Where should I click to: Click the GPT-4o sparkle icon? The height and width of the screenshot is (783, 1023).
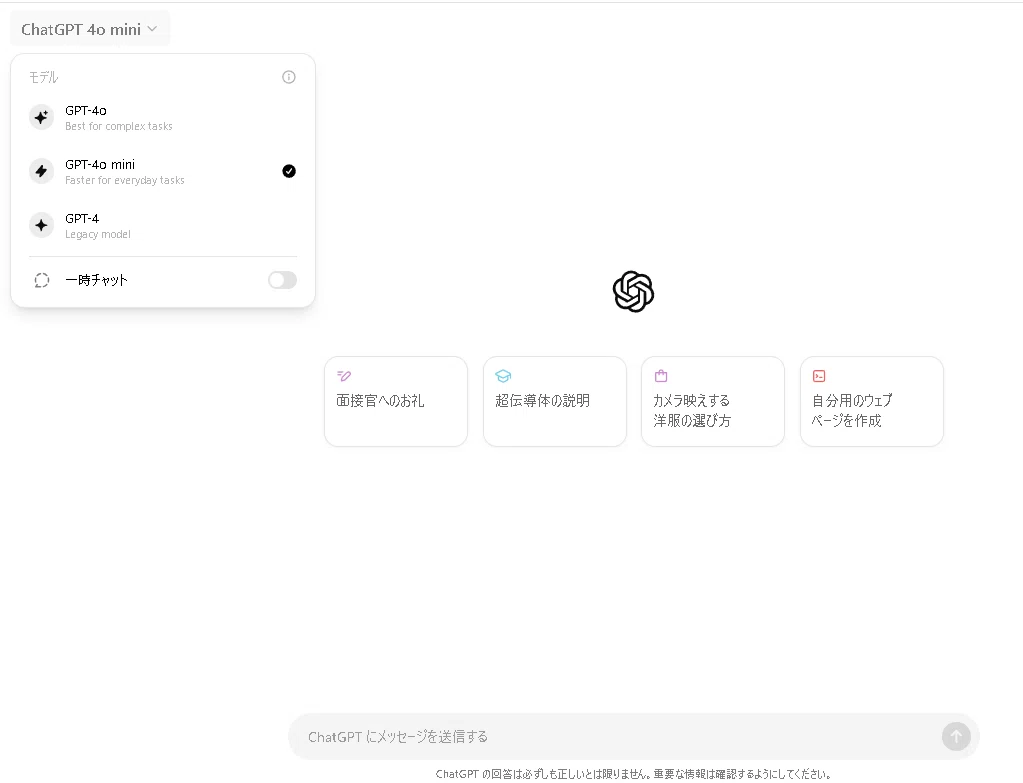coord(41,117)
